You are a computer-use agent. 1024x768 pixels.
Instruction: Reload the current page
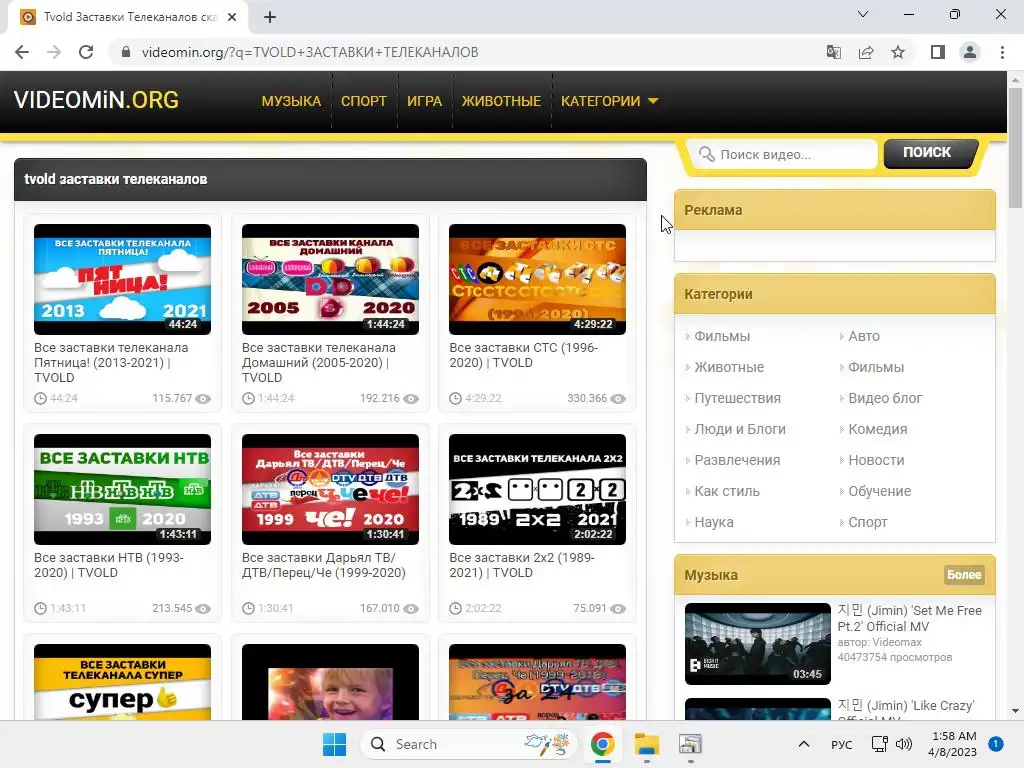(x=86, y=52)
